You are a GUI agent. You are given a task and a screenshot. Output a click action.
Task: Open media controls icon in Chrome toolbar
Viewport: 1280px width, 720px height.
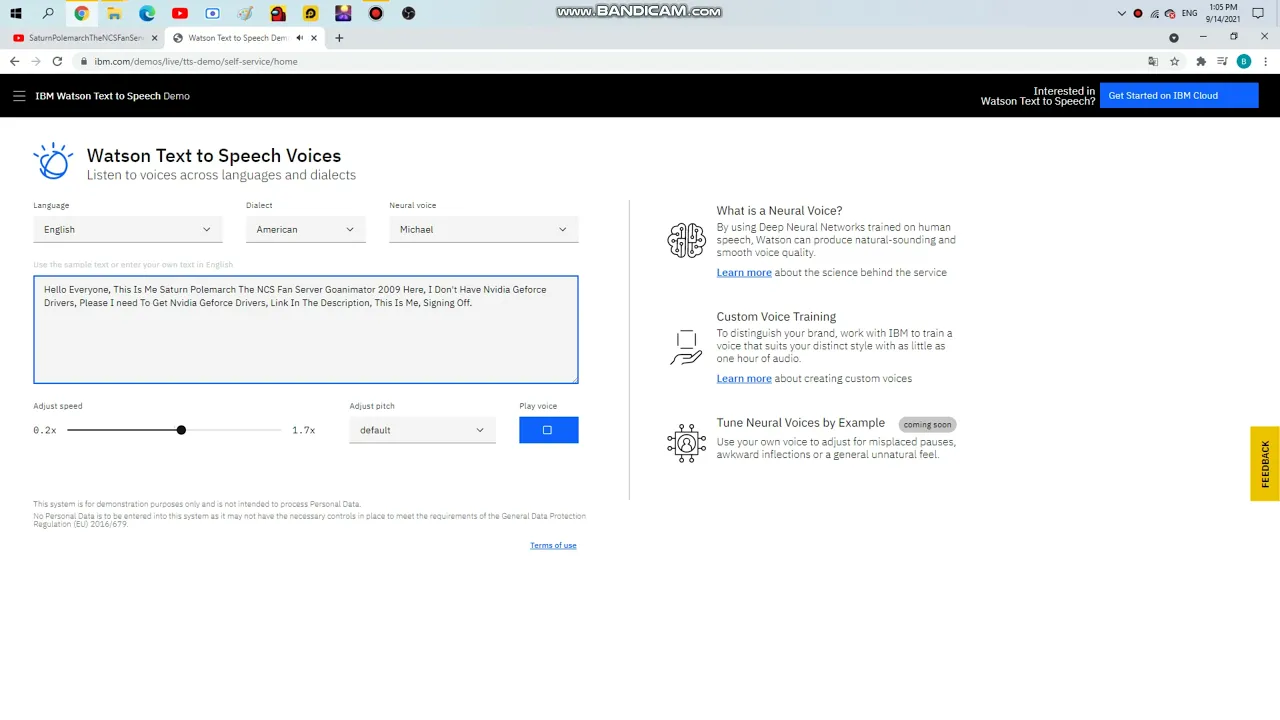[1222, 61]
